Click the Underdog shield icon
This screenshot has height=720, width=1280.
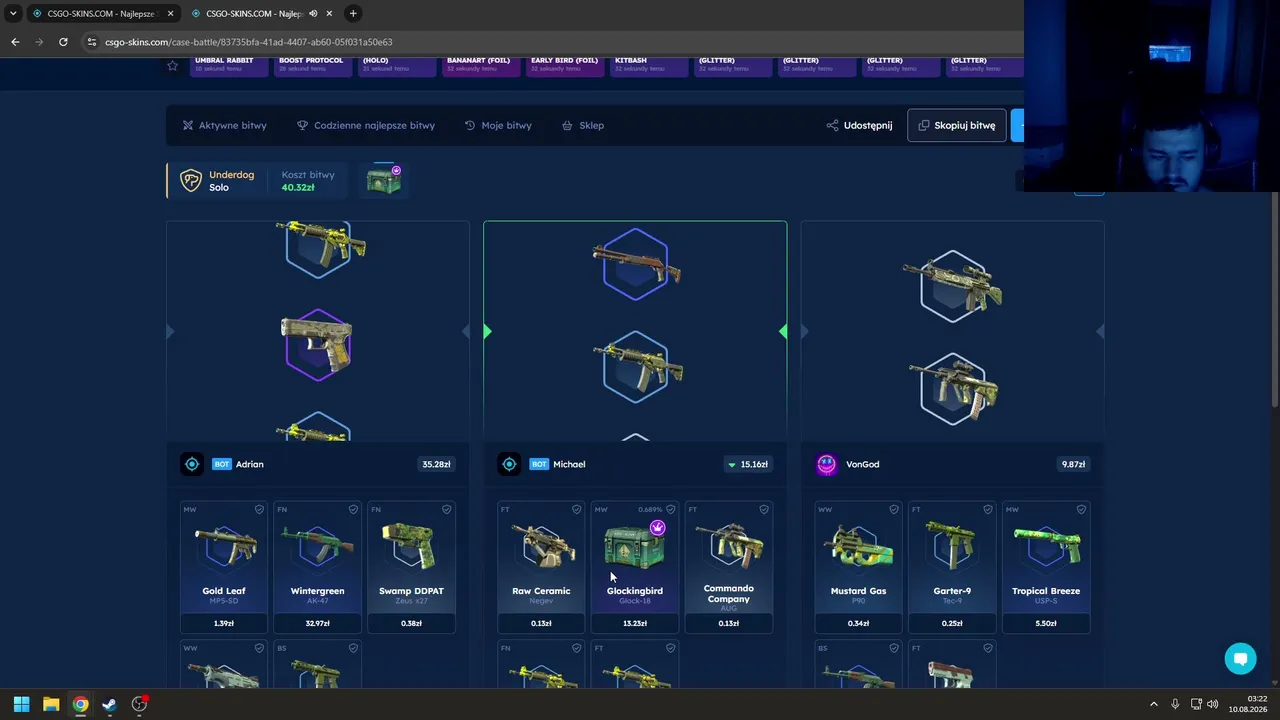[x=190, y=180]
